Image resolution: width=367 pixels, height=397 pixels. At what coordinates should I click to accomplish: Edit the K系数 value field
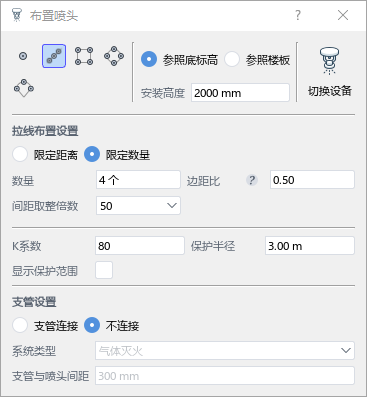coord(140,246)
